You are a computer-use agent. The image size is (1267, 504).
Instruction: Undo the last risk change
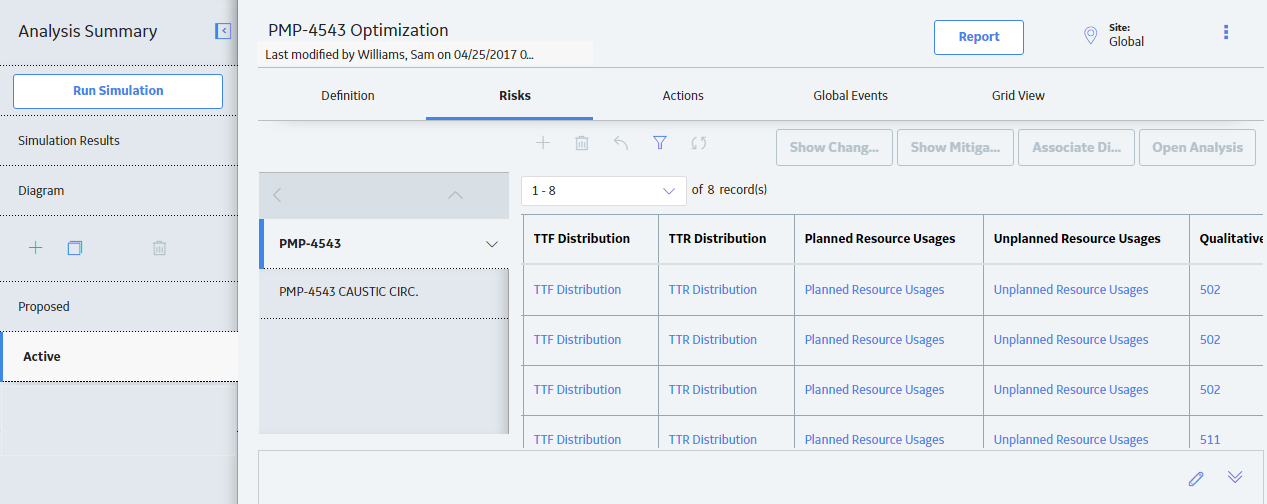pos(621,143)
